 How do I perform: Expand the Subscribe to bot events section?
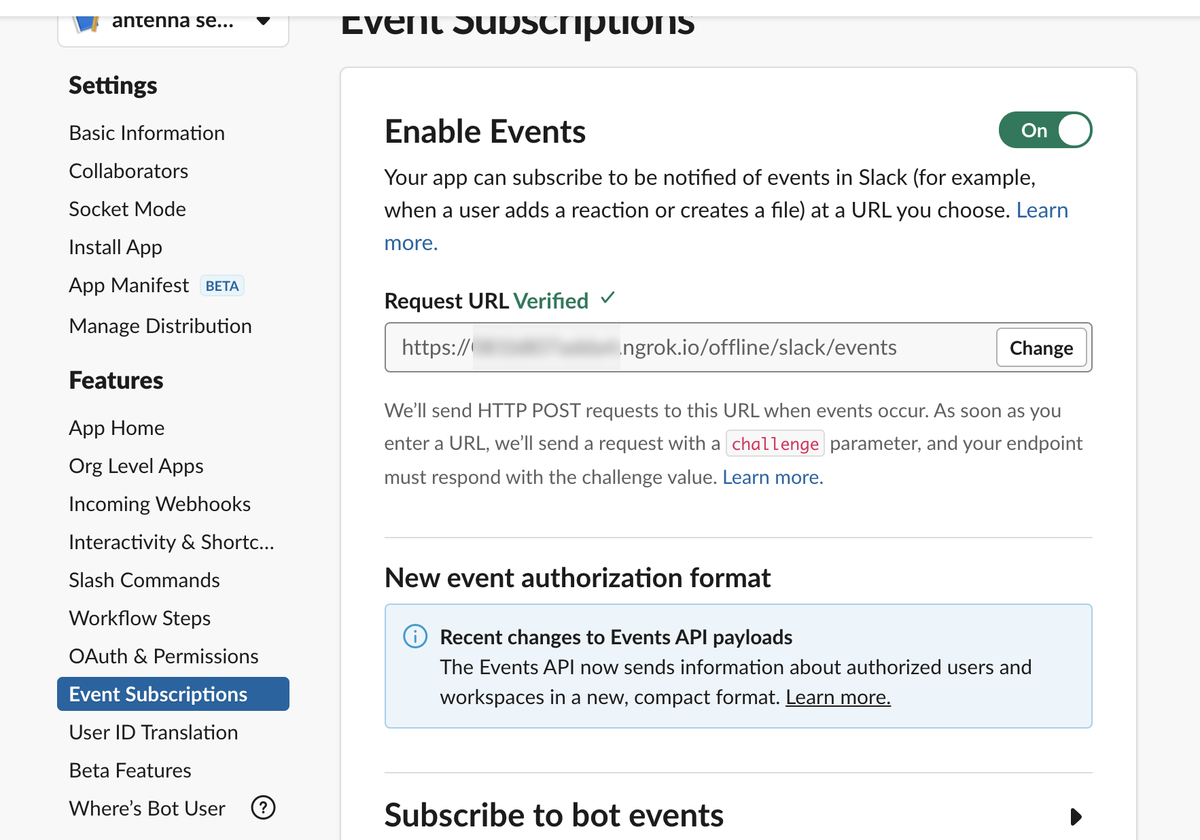tap(1075, 816)
